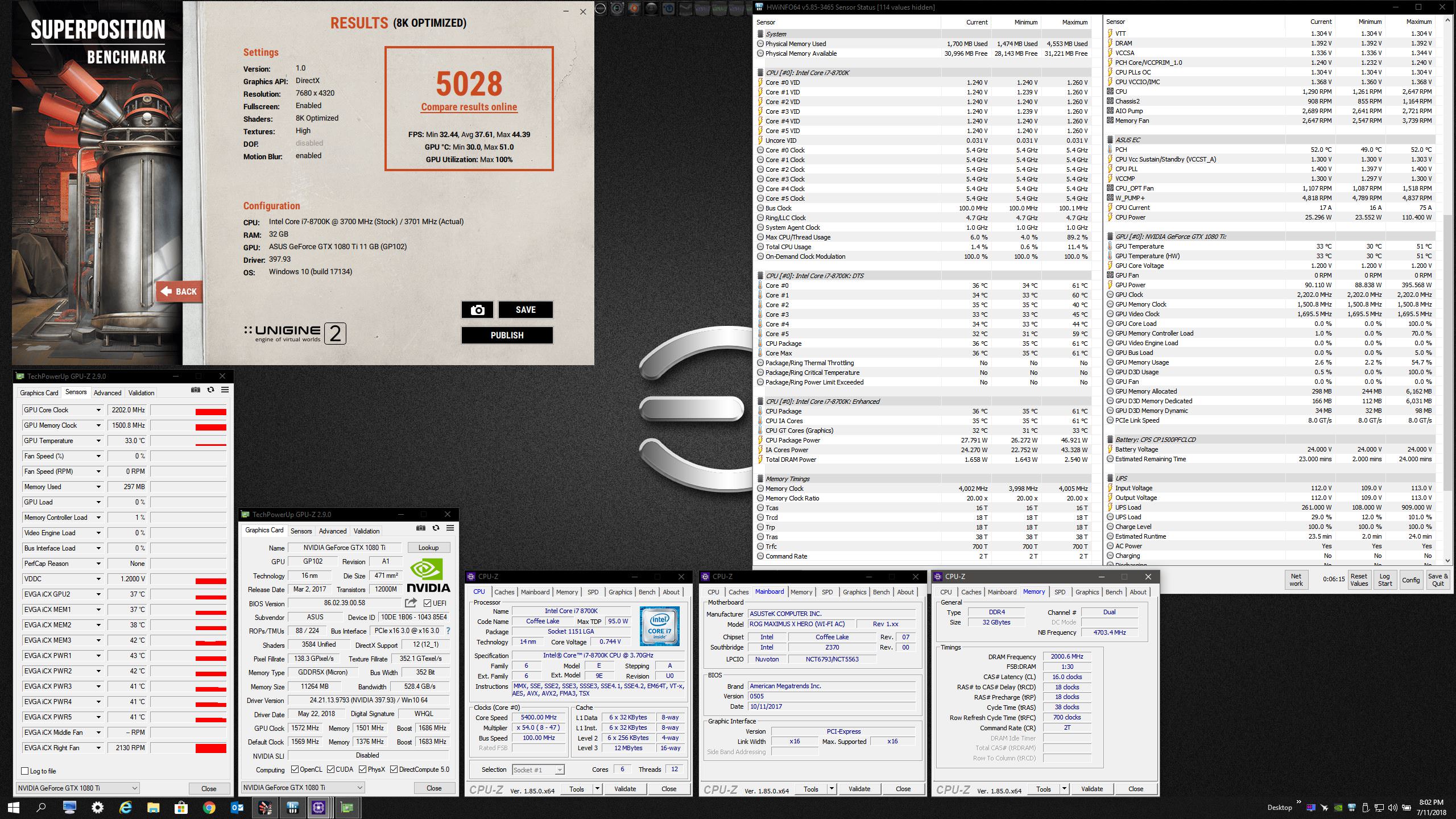Click the camera screenshot icon in Superposition results
This screenshot has width=1456, height=819.
477,310
